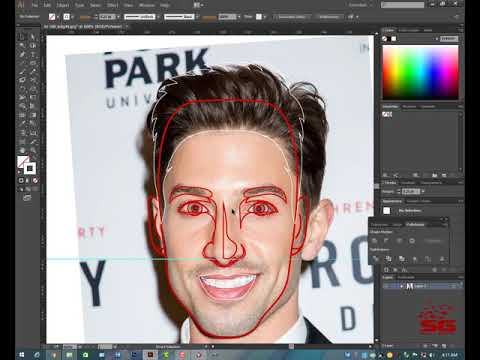Apply Merge pathfinder

402,259
